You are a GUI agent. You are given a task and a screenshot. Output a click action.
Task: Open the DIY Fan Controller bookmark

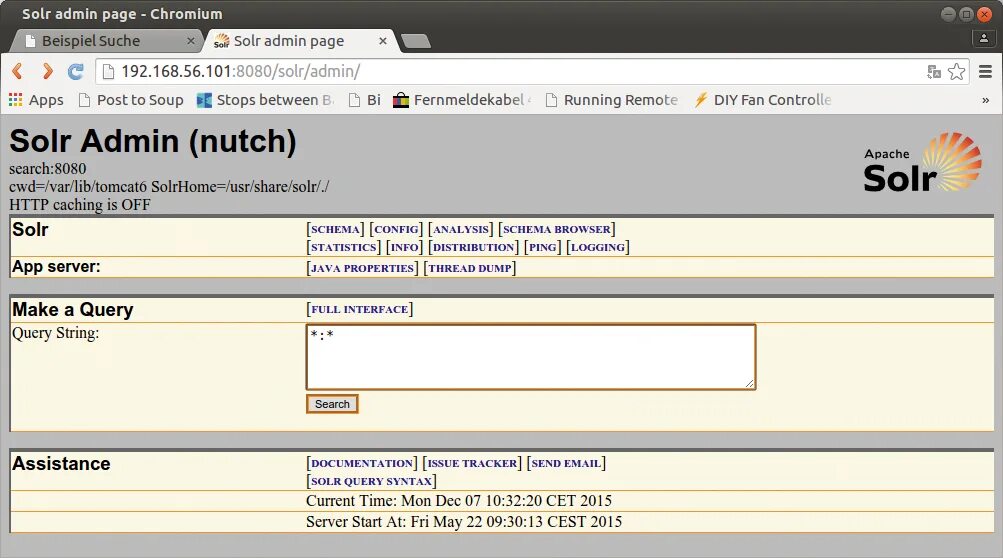(762, 100)
